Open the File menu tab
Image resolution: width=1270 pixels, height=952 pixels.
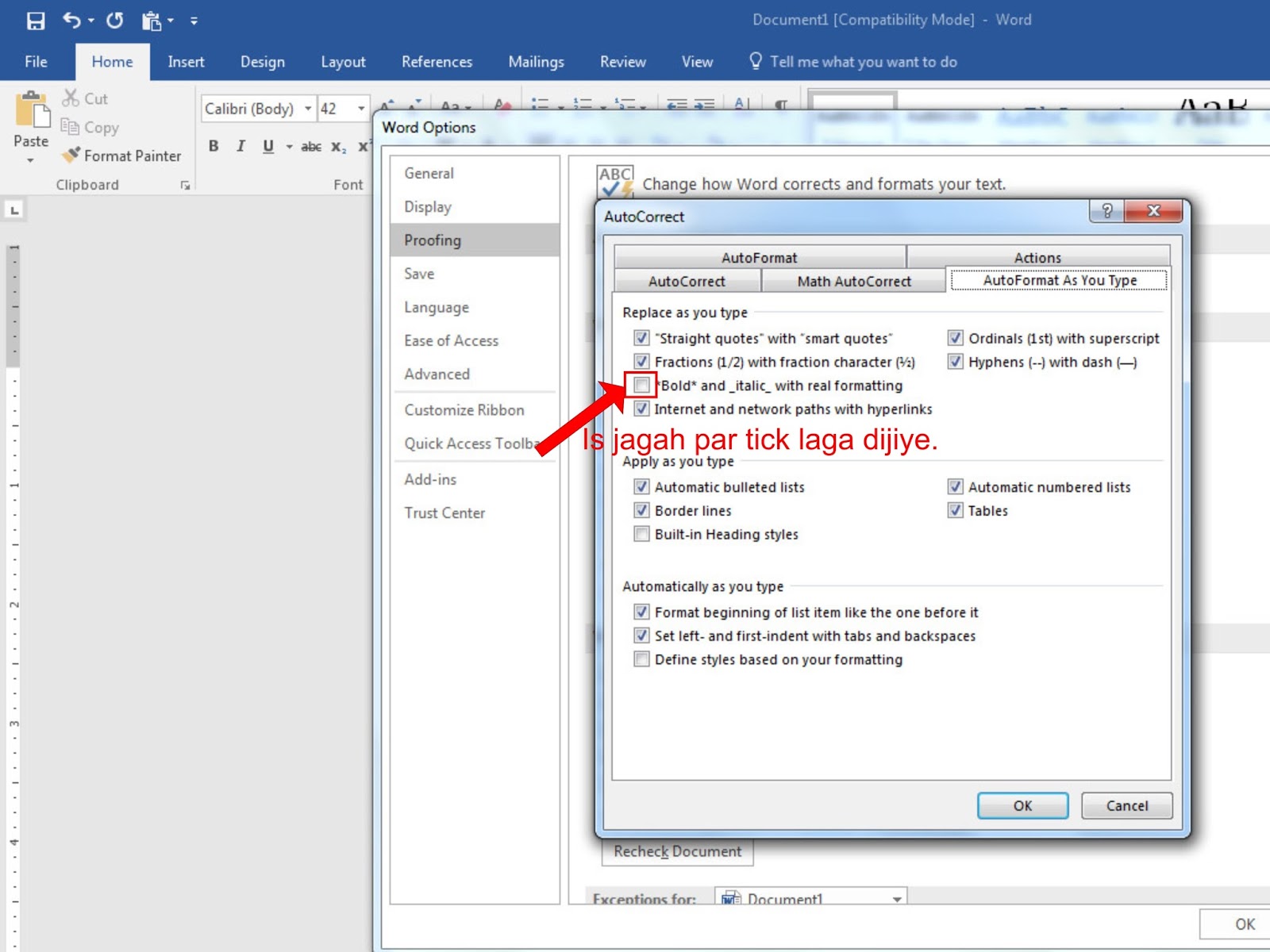pos(36,62)
